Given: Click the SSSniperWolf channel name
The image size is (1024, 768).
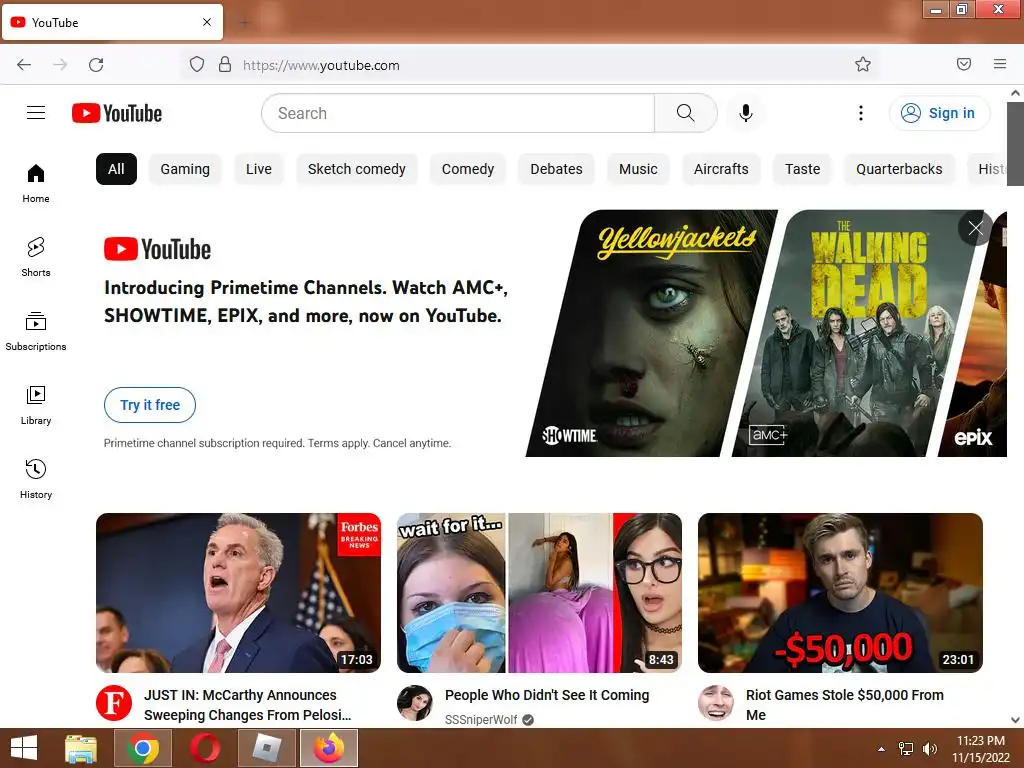Looking at the screenshot, I should (481, 720).
